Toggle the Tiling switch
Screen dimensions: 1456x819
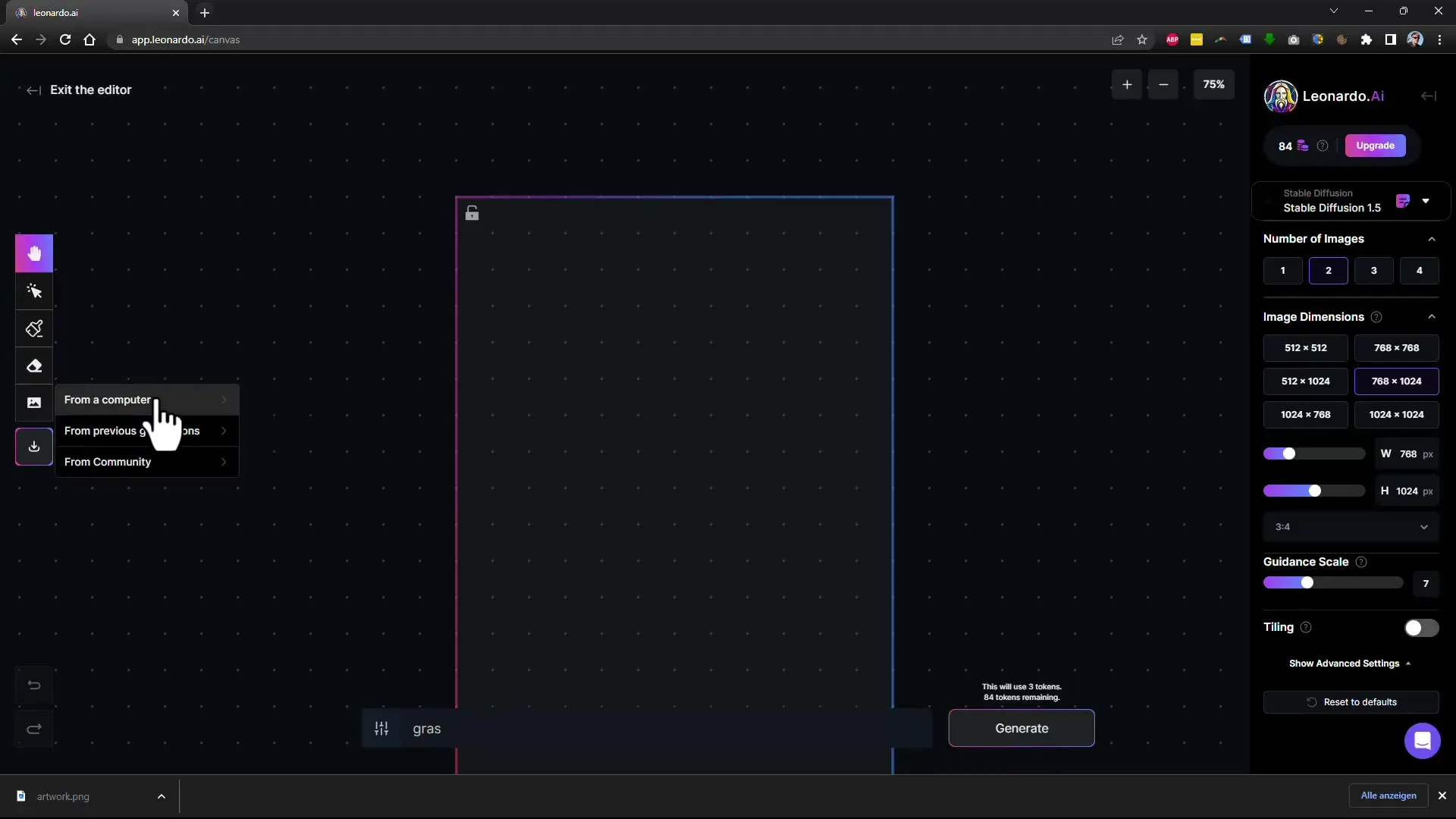click(x=1420, y=627)
